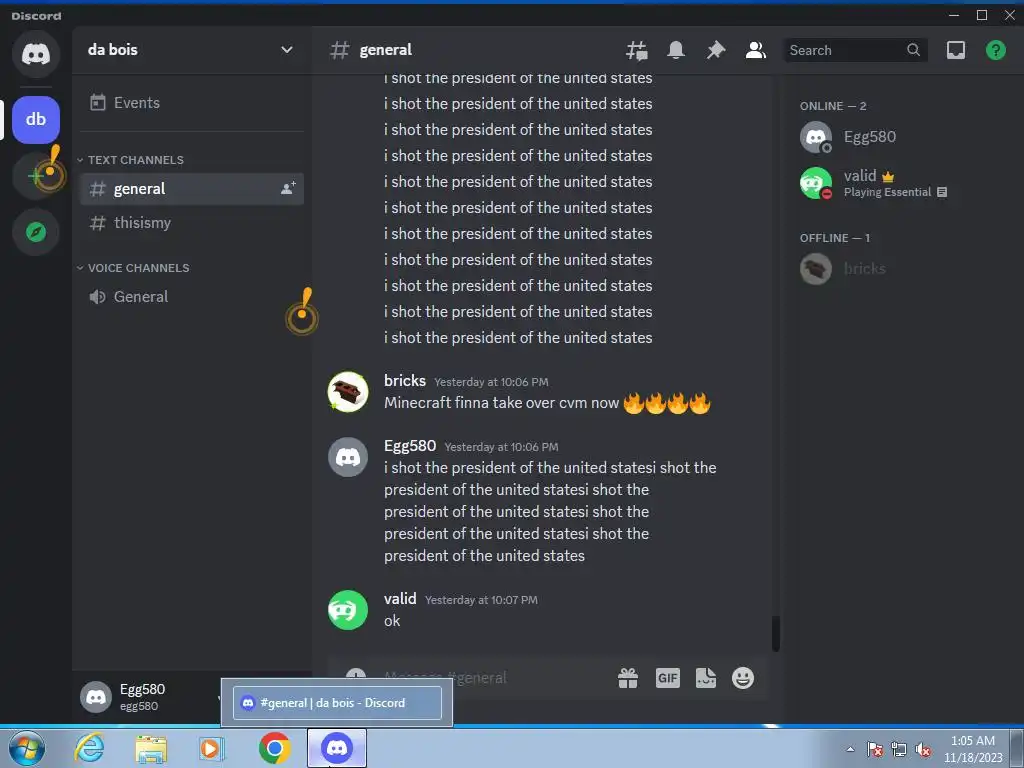Open the Threads icon in header
The height and width of the screenshot is (768, 1024).
(637, 50)
